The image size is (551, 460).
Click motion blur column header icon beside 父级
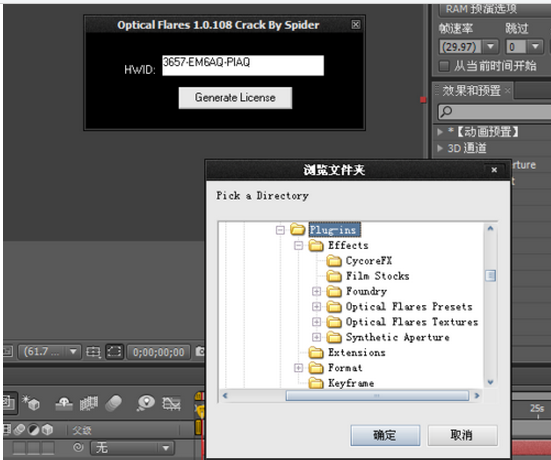20,429
